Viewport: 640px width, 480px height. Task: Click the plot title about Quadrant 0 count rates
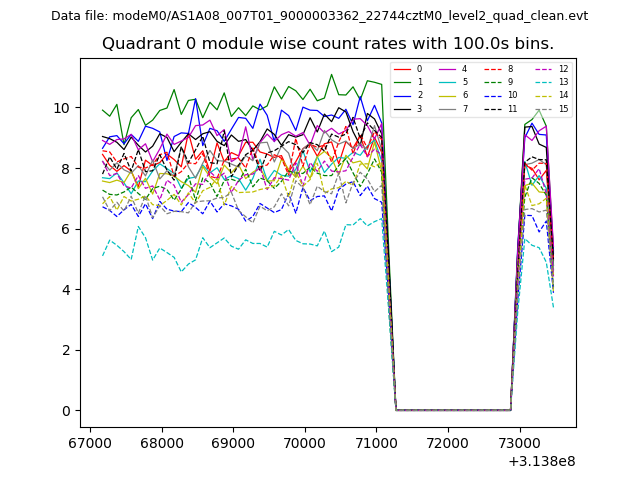point(328,44)
